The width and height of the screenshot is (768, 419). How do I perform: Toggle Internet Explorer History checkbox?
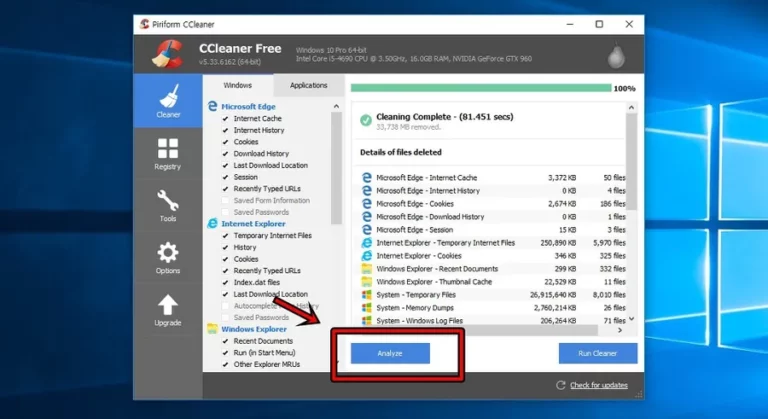tap(225, 247)
